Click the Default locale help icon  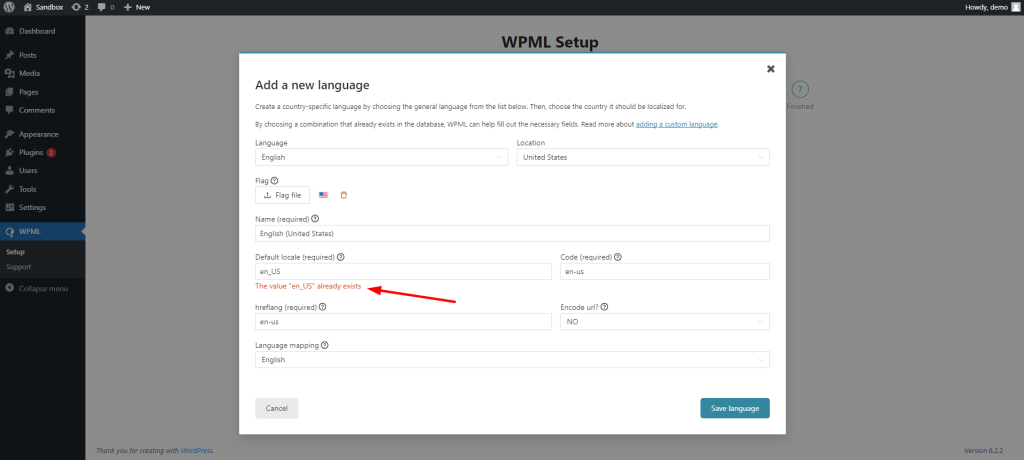pyautogui.click(x=340, y=257)
